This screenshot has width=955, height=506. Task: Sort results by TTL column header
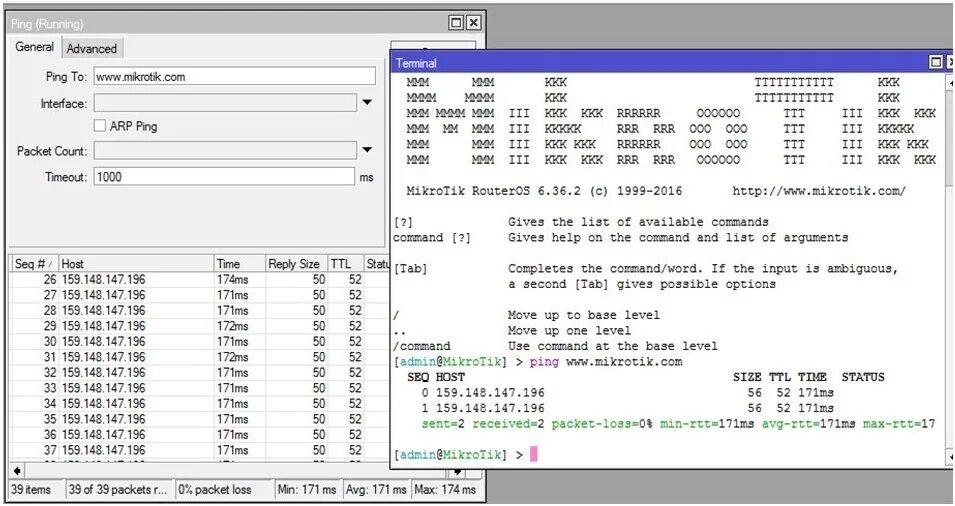tap(345, 264)
